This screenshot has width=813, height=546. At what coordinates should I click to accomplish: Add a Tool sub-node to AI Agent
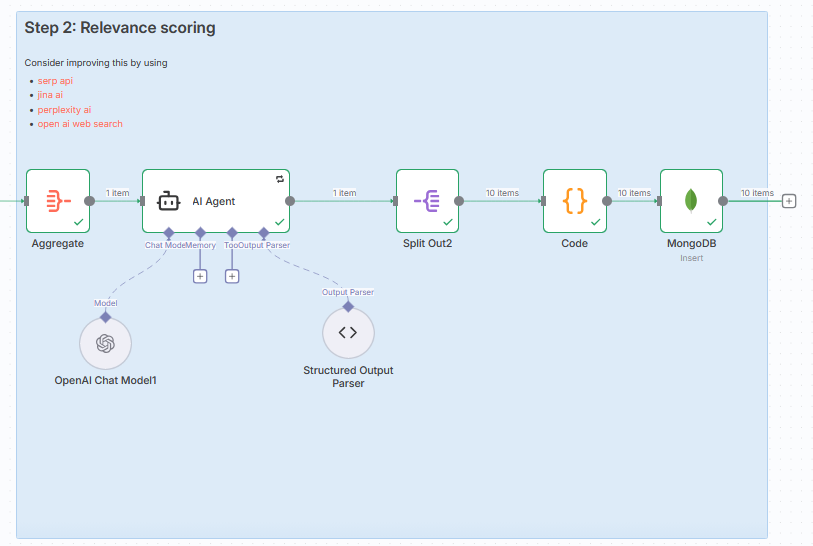(x=232, y=276)
